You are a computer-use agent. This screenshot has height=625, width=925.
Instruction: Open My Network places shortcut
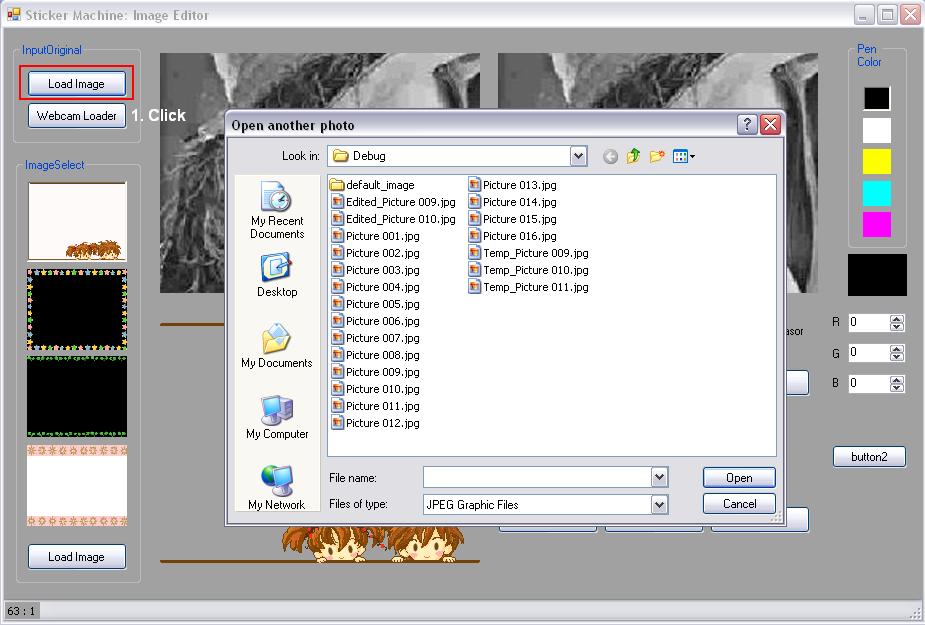tap(277, 488)
